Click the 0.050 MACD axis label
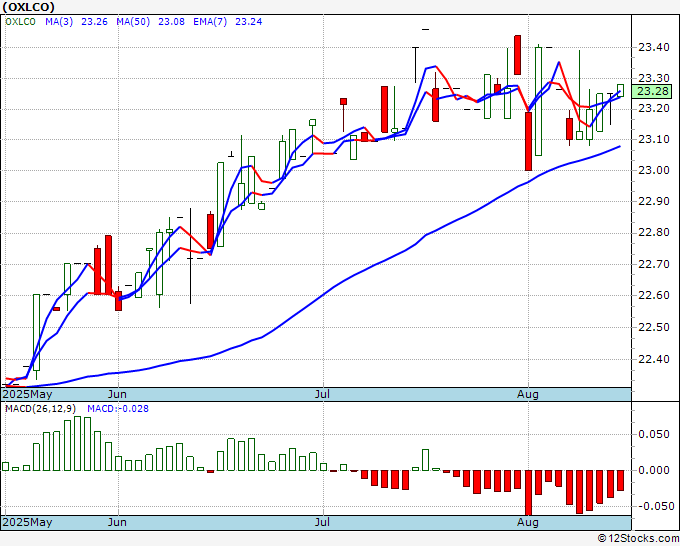This screenshot has width=680, height=546. (654, 435)
